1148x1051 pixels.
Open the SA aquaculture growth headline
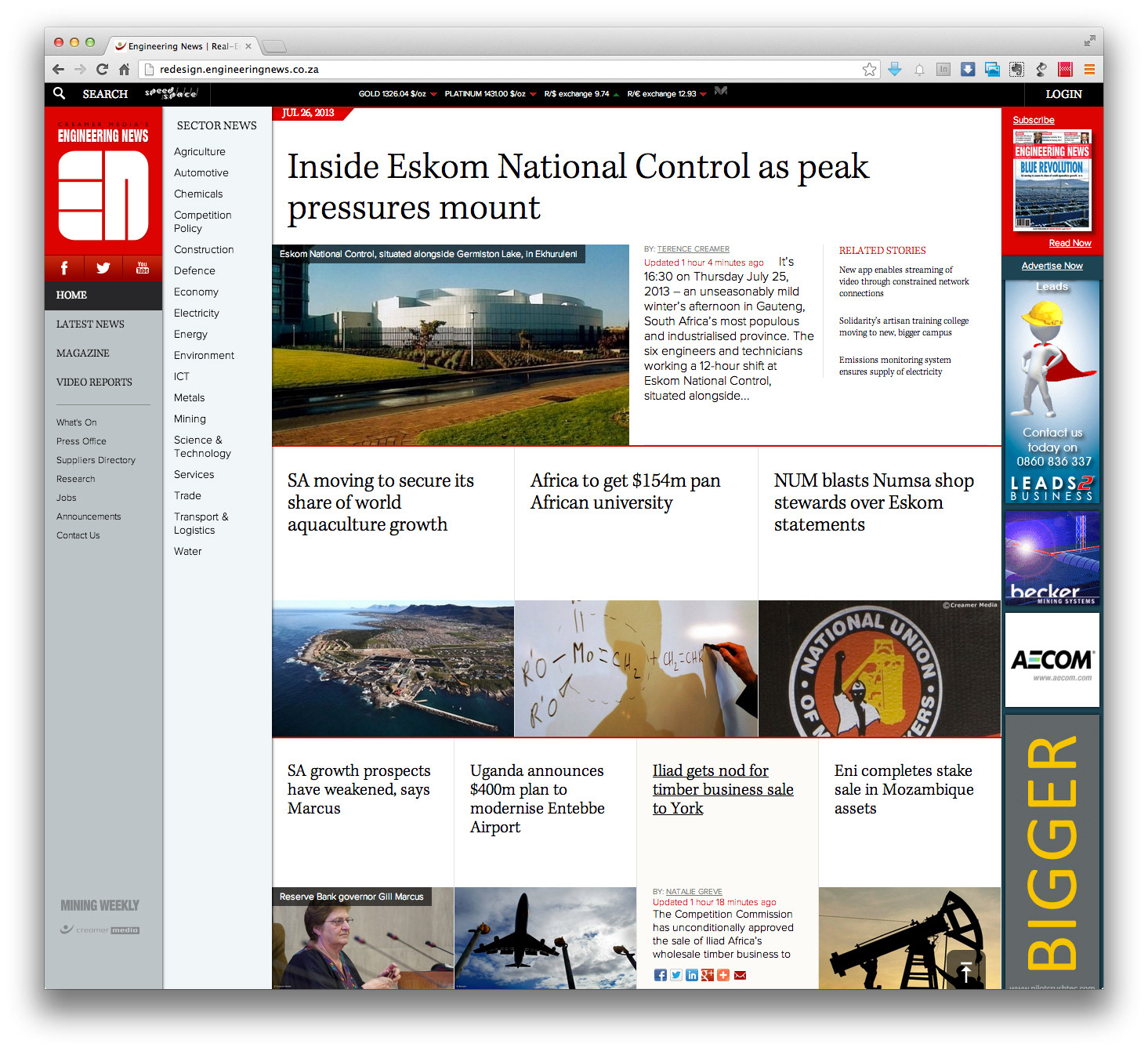point(381,502)
